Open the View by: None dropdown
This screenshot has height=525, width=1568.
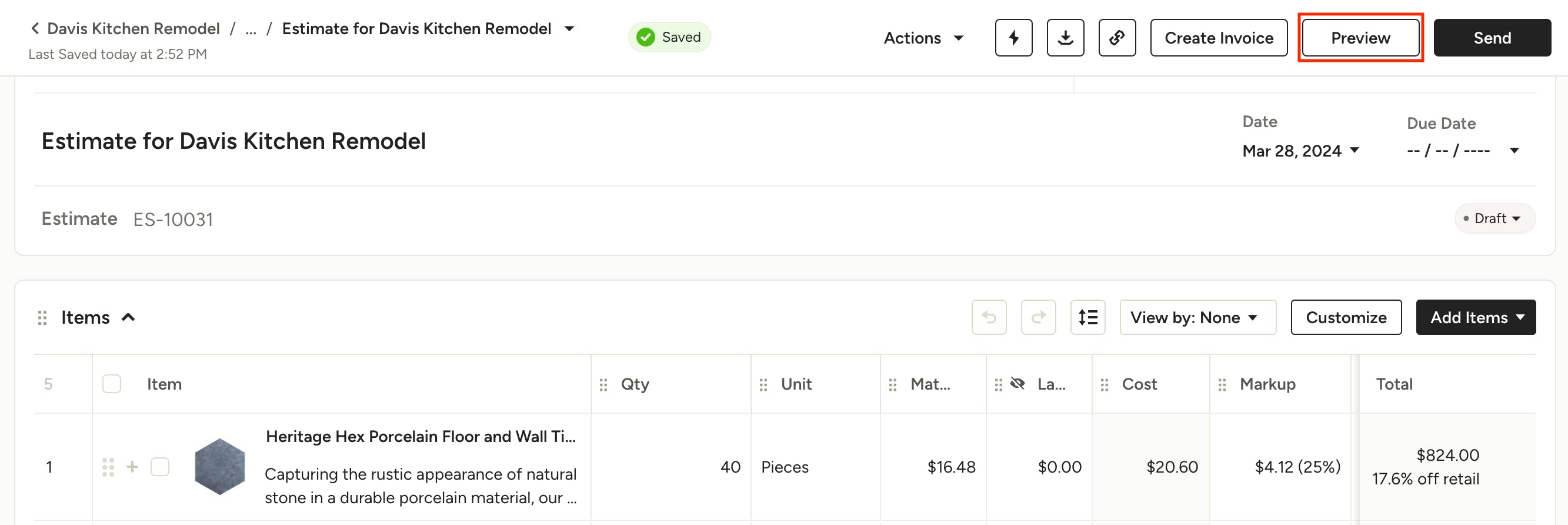(x=1197, y=317)
